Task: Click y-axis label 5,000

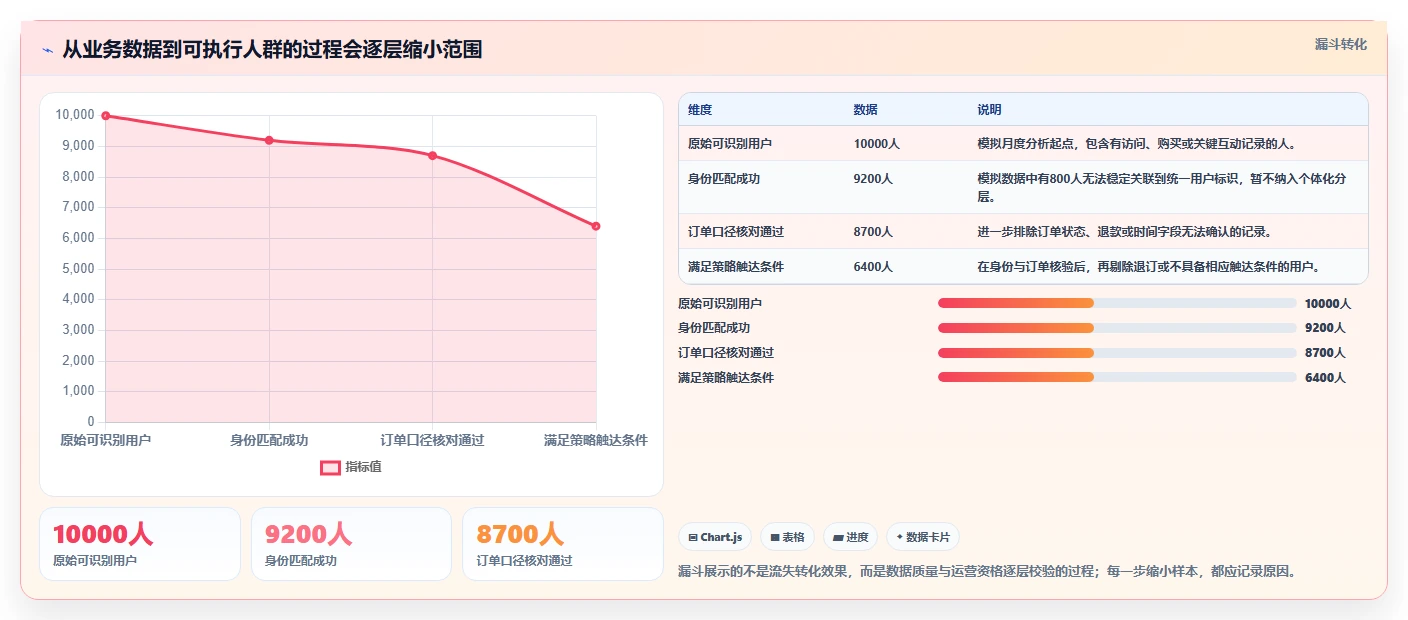Action: pyautogui.click(x=78, y=269)
